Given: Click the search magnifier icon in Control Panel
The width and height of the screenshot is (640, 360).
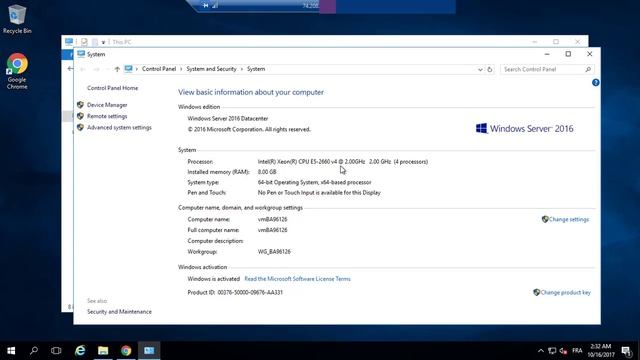Looking at the screenshot, I should [588, 69].
